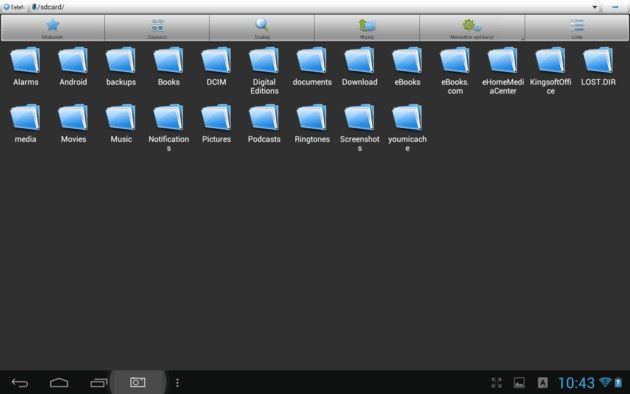Open the Ulubione favorites toolbar button
This screenshot has height=394, width=630.
[x=53, y=28]
